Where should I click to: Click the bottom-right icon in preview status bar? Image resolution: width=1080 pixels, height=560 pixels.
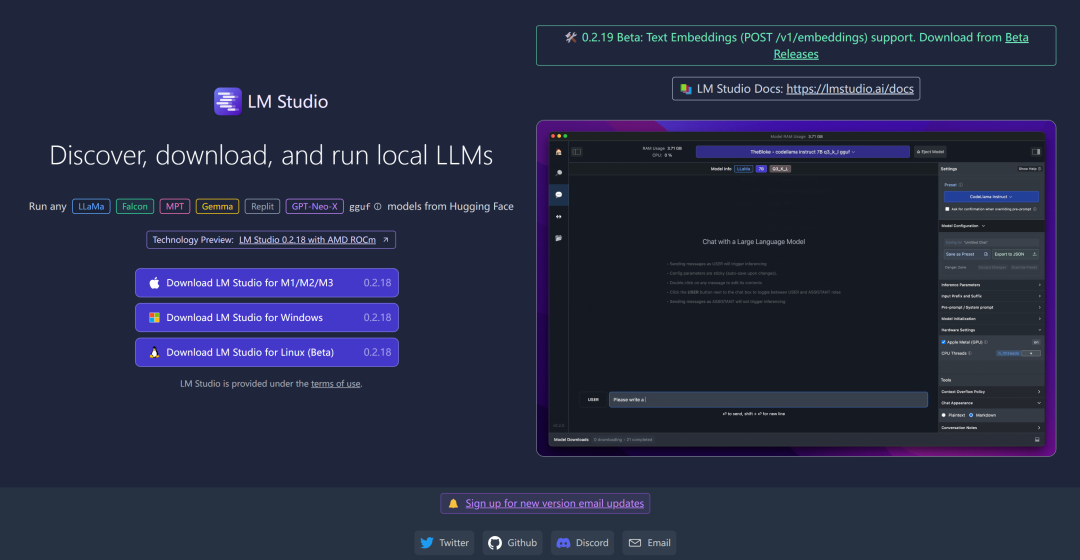pos(1037,439)
